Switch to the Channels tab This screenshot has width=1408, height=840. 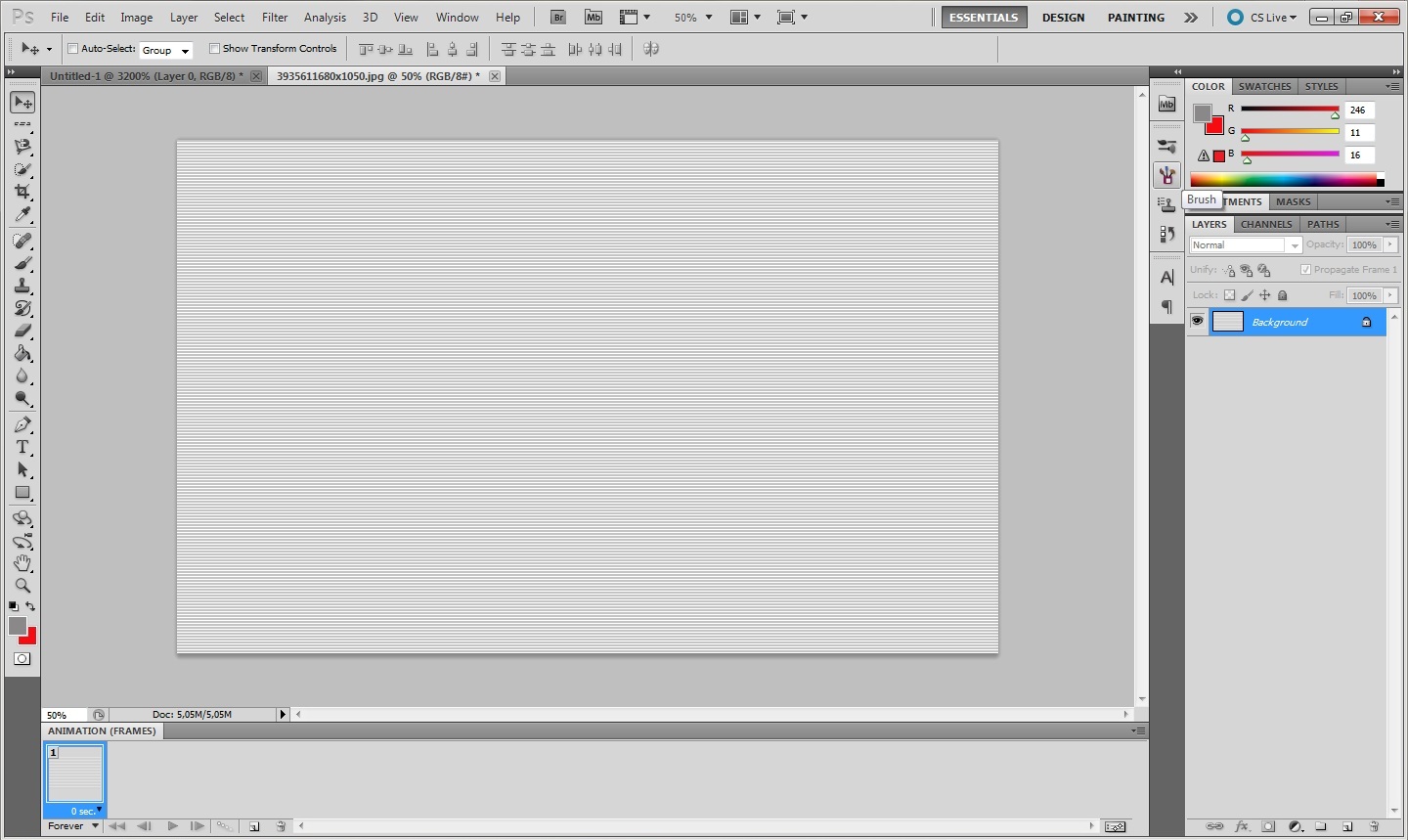coord(1265,224)
